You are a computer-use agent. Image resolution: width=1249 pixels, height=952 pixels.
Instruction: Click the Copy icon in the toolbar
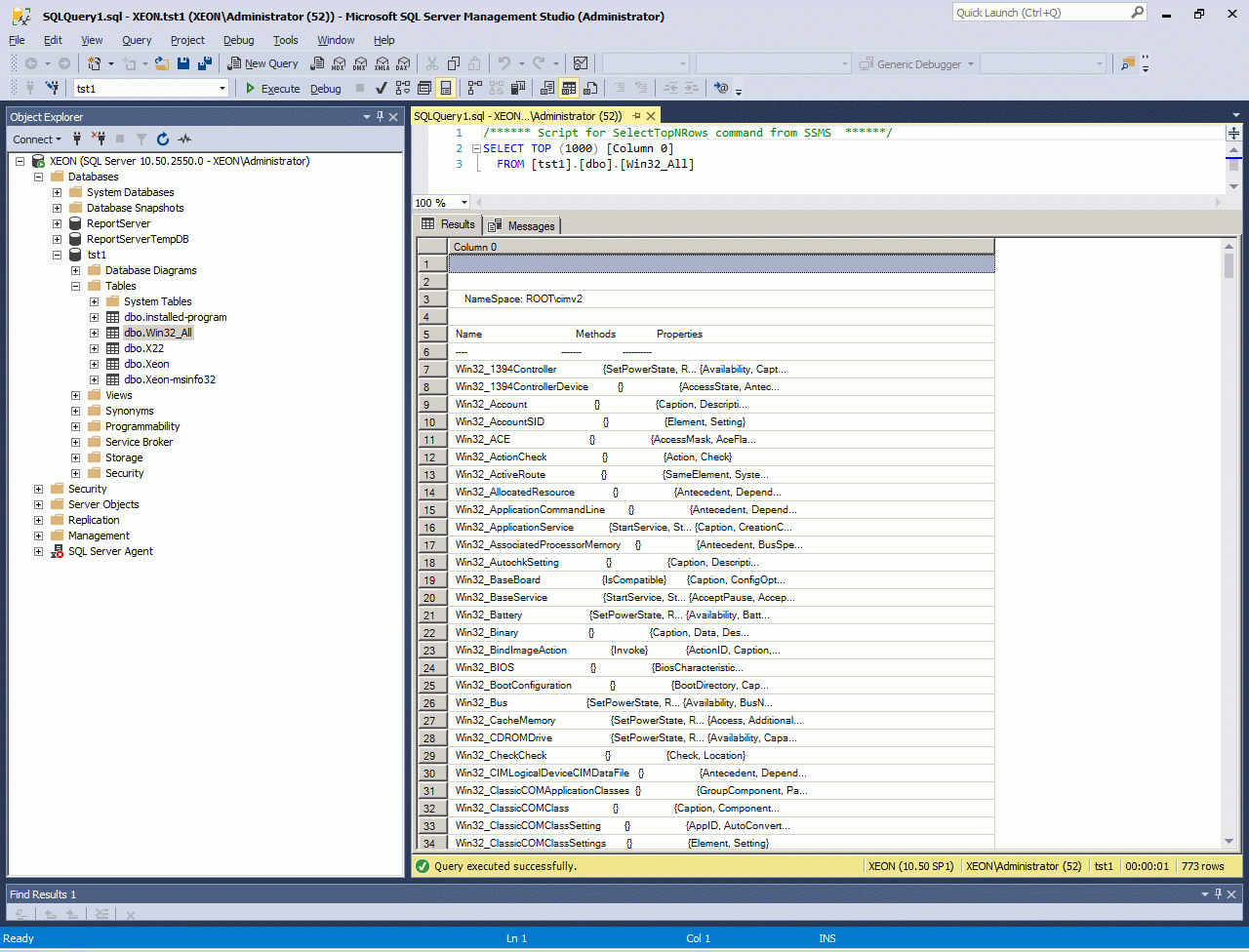(453, 63)
